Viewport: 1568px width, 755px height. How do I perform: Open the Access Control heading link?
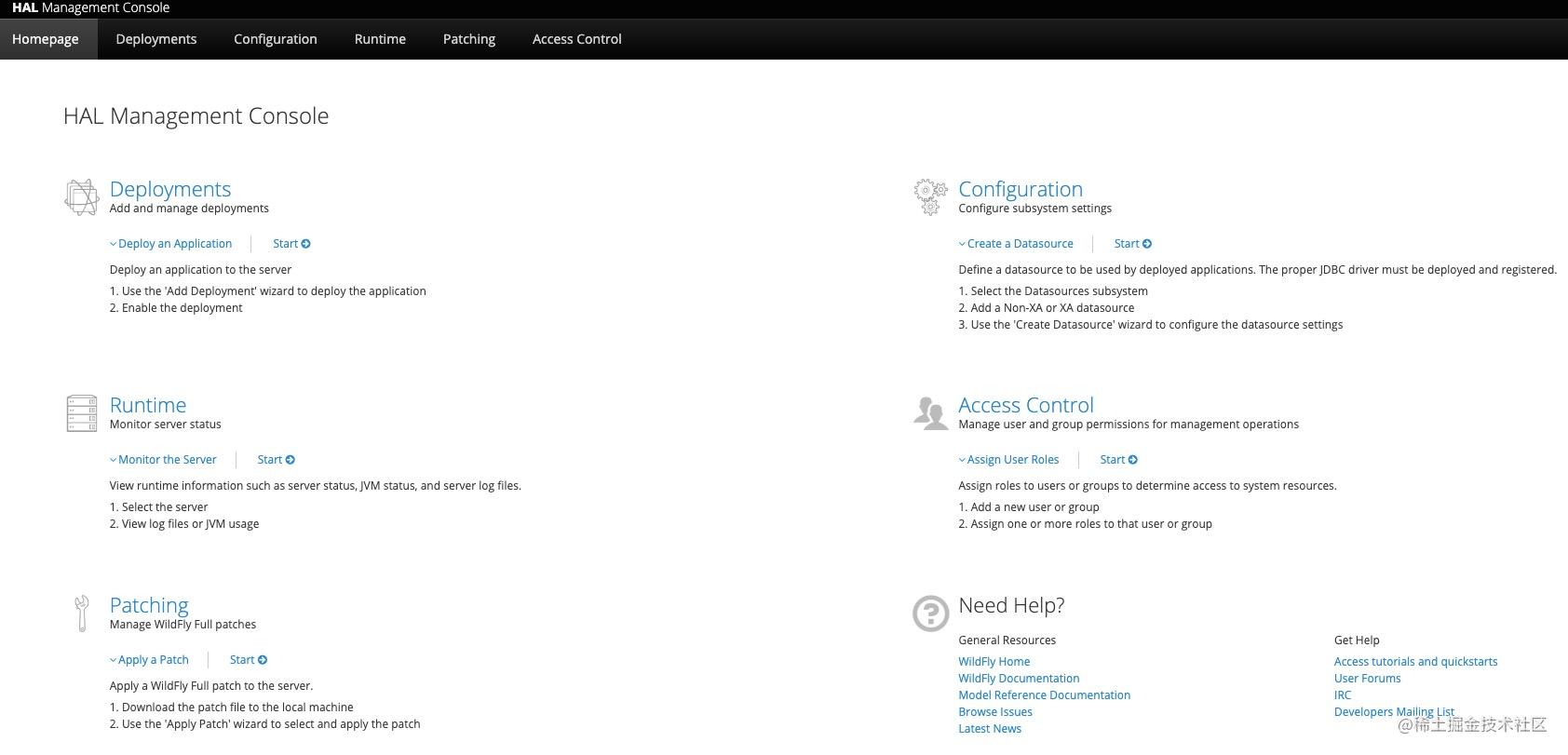1026,405
